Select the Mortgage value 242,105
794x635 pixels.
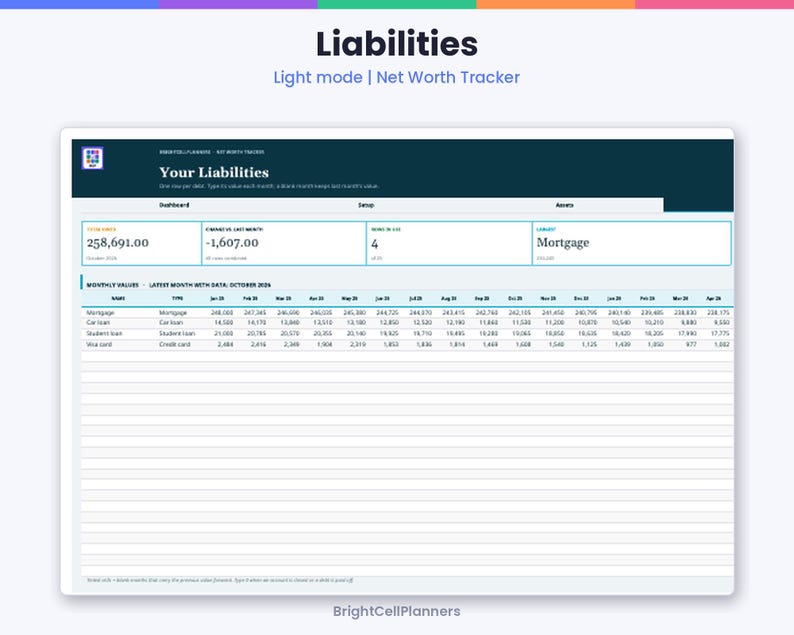click(520, 313)
